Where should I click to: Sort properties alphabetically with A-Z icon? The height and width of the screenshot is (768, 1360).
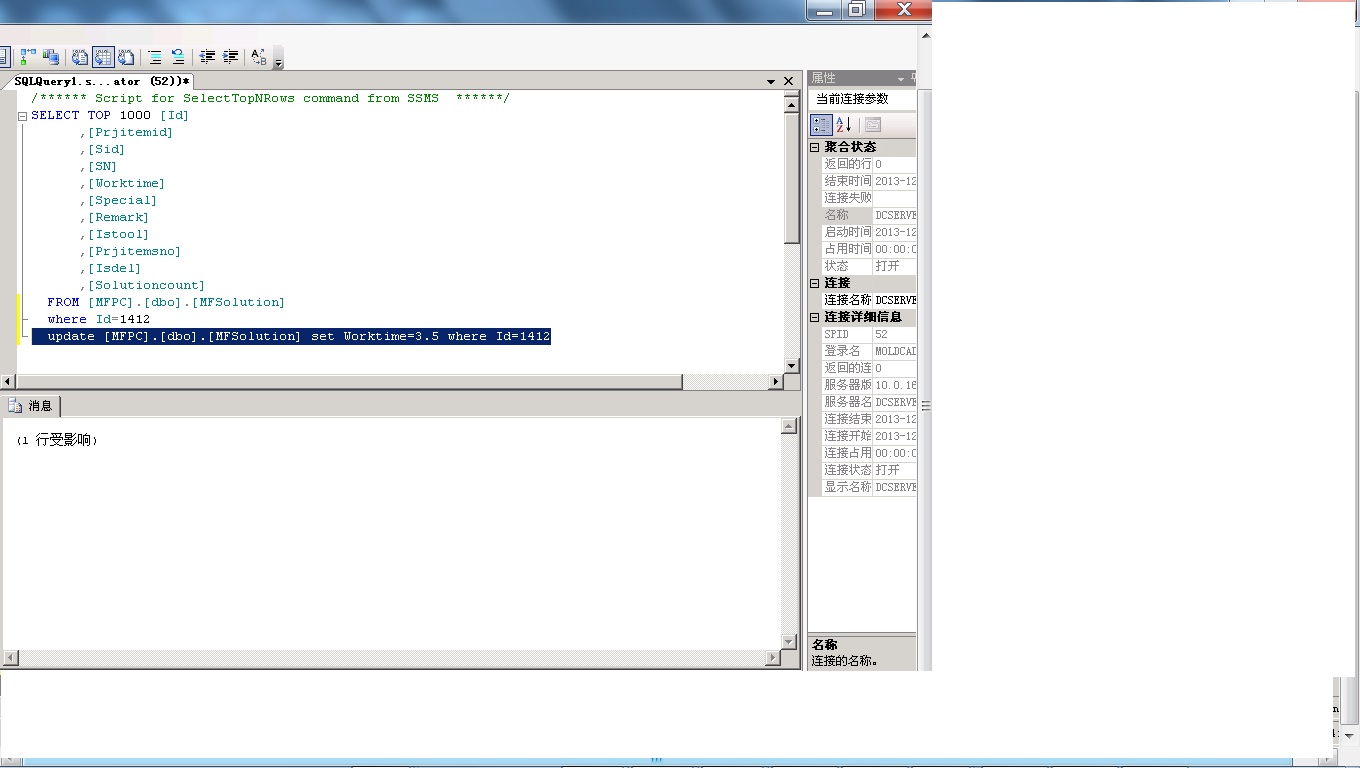[x=844, y=125]
